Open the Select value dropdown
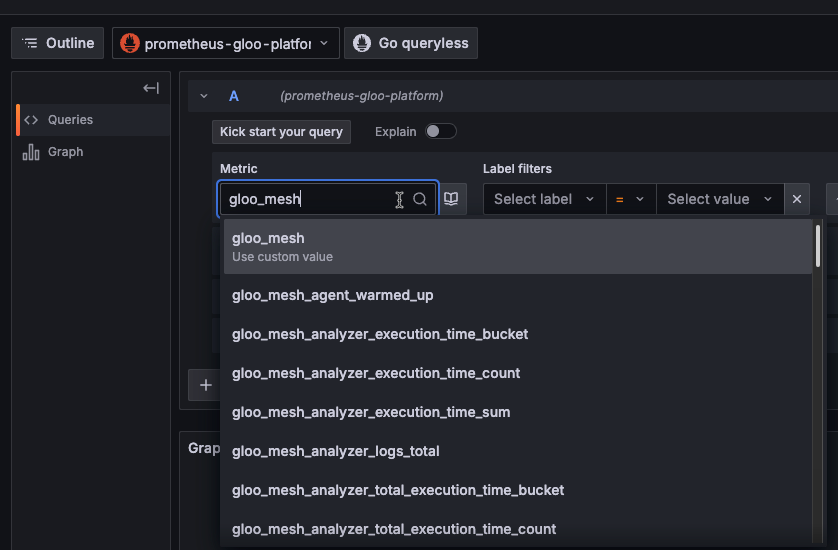The height and width of the screenshot is (550, 838). coord(719,199)
